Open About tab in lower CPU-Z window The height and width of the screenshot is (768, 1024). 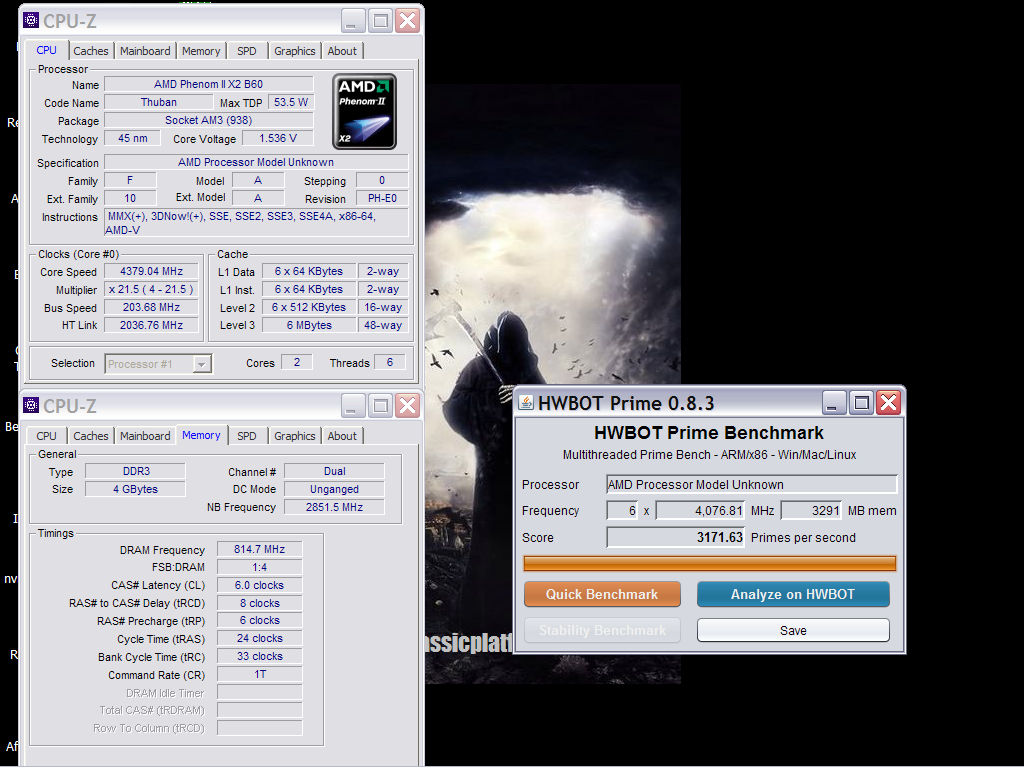(342, 436)
